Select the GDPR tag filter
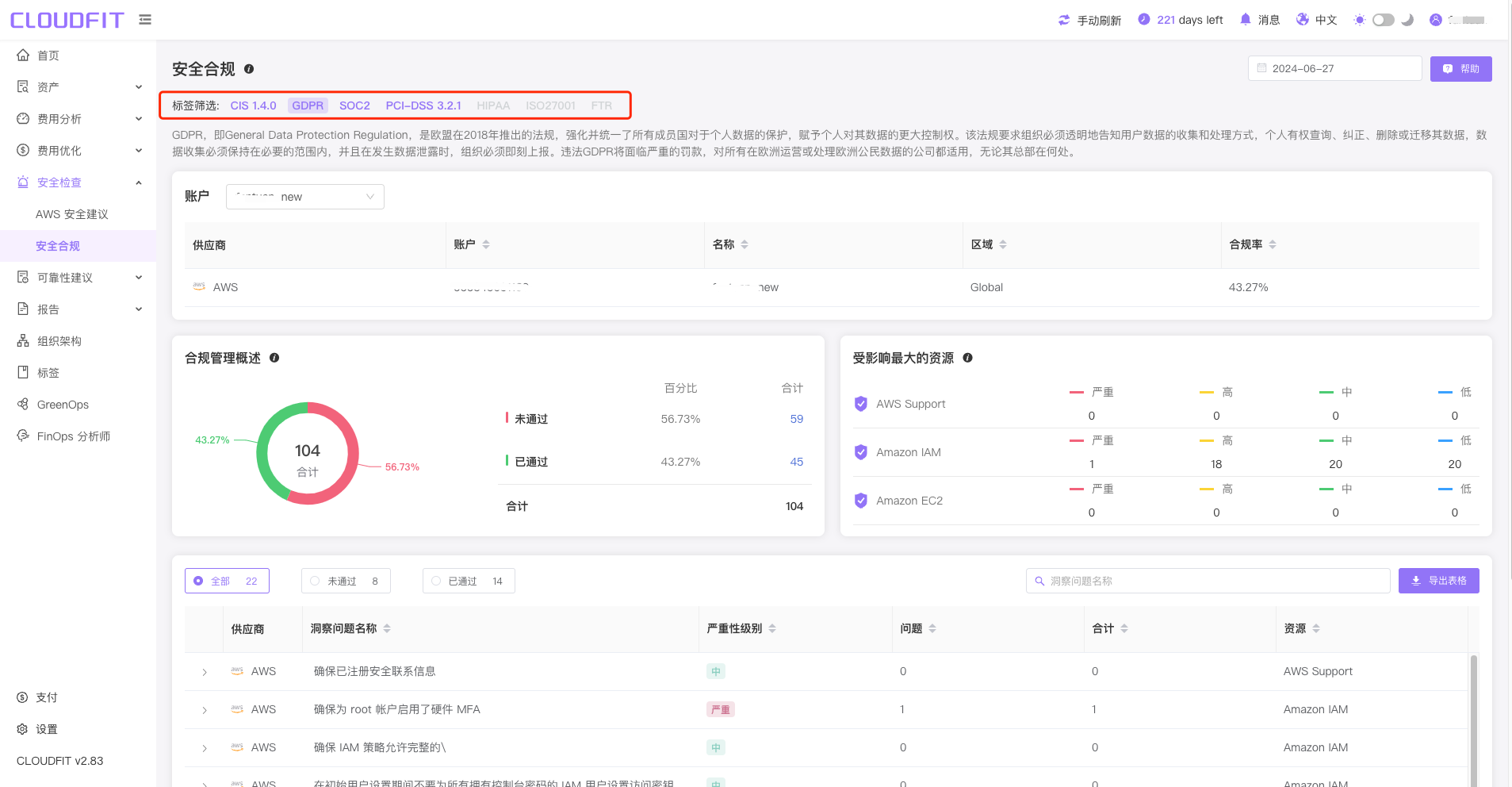 click(308, 106)
